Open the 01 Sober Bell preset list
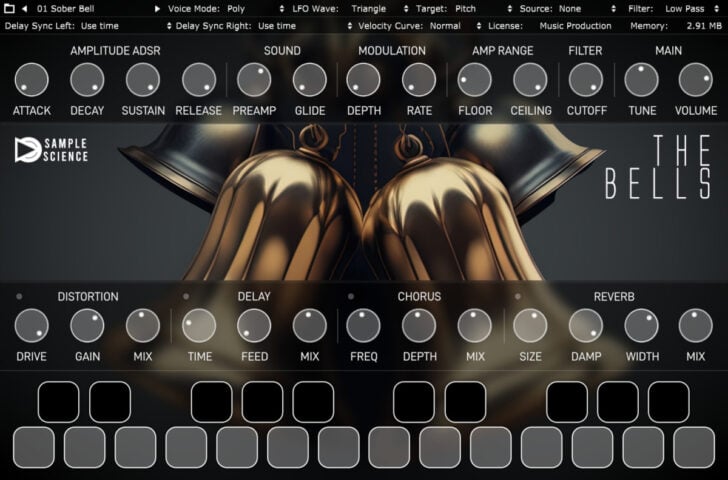The image size is (728, 480). [65, 8]
